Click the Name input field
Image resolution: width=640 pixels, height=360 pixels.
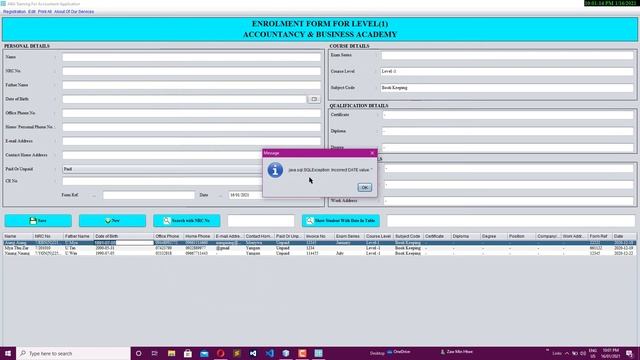[191, 57]
